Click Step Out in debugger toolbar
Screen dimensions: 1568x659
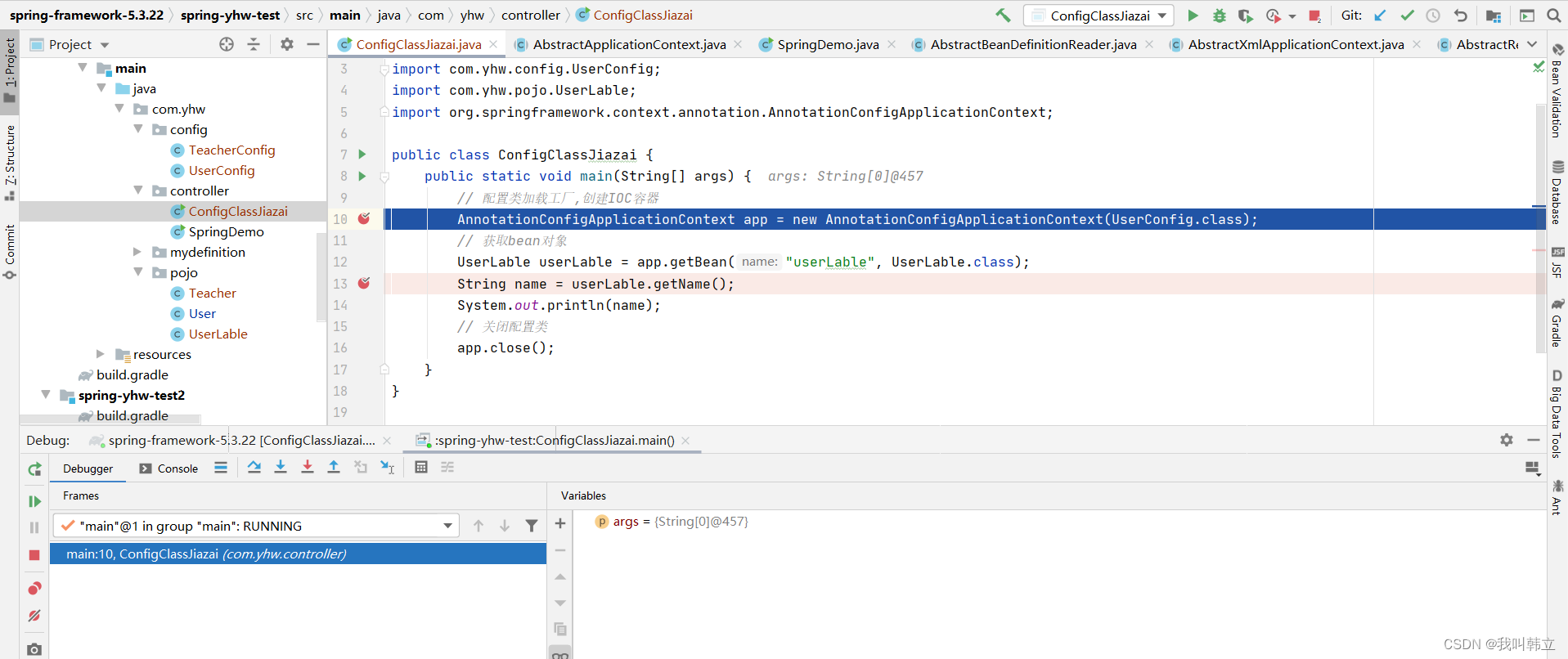tap(334, 467)
